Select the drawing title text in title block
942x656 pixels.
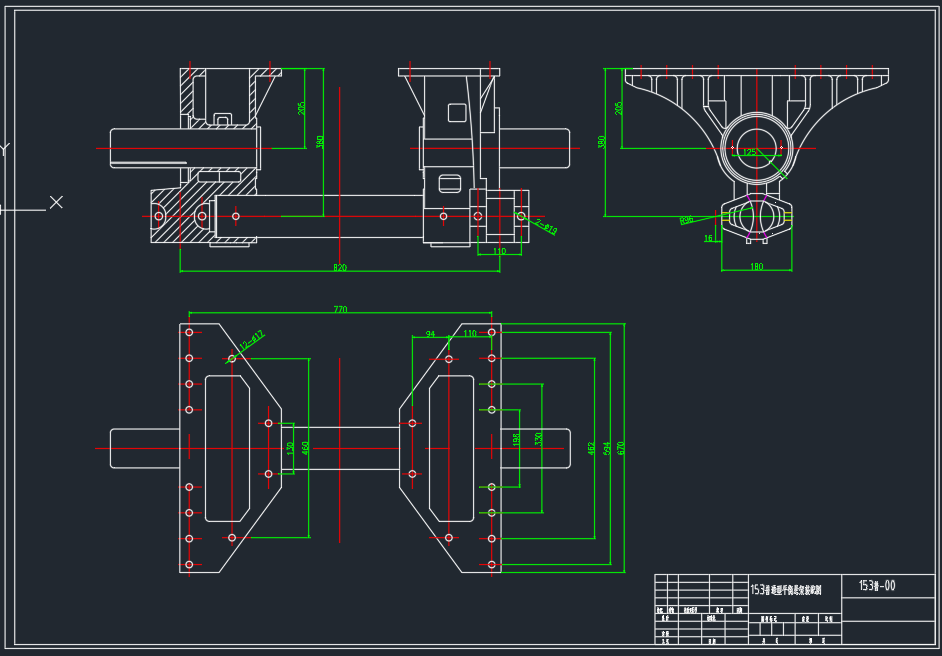(x=786, y=589)
